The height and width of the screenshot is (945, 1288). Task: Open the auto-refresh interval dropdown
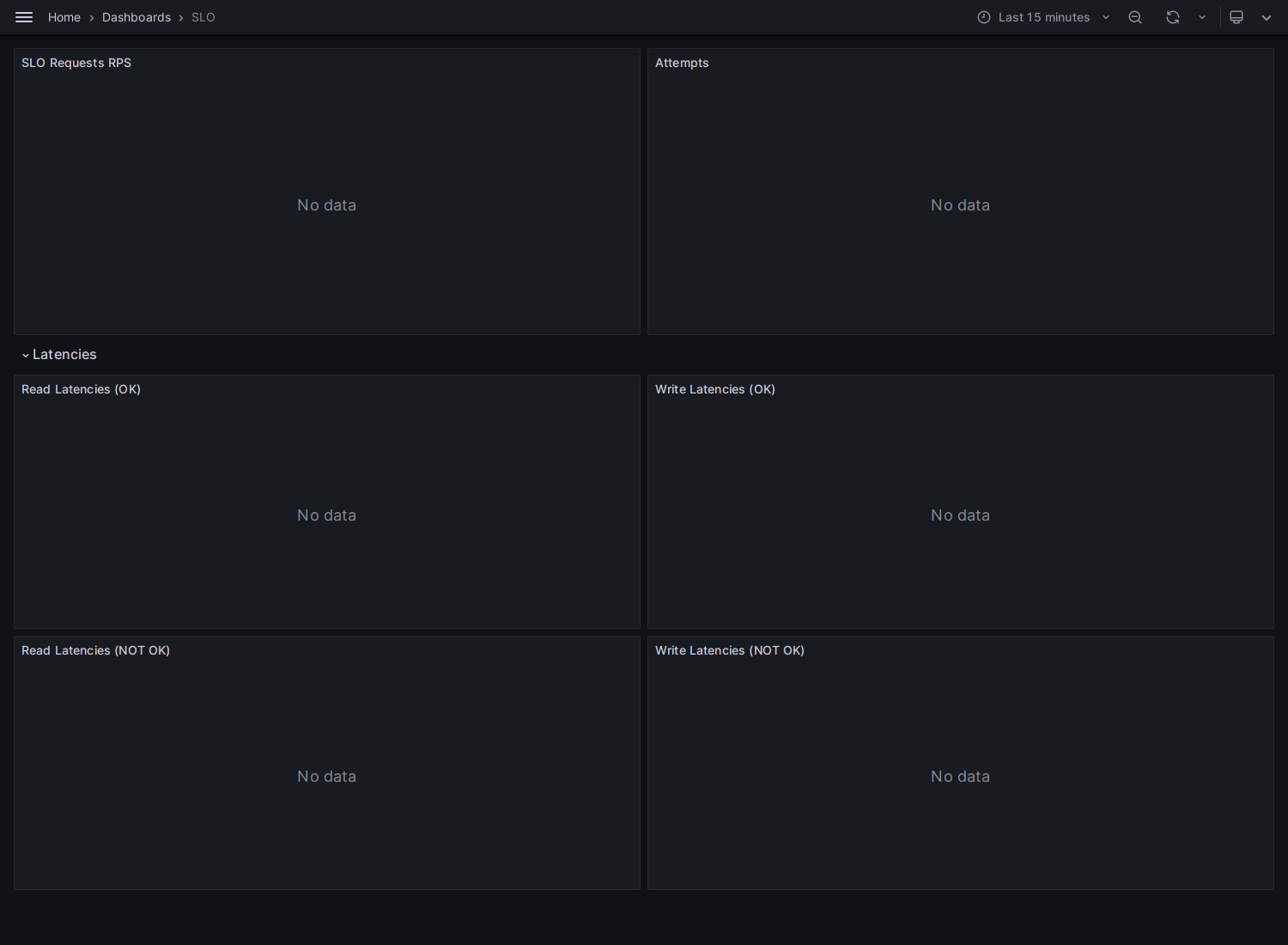point(1202,17)
